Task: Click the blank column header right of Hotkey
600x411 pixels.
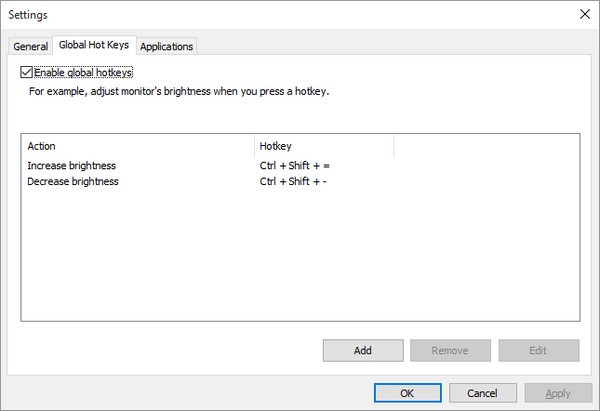Action: pos(486,146)
